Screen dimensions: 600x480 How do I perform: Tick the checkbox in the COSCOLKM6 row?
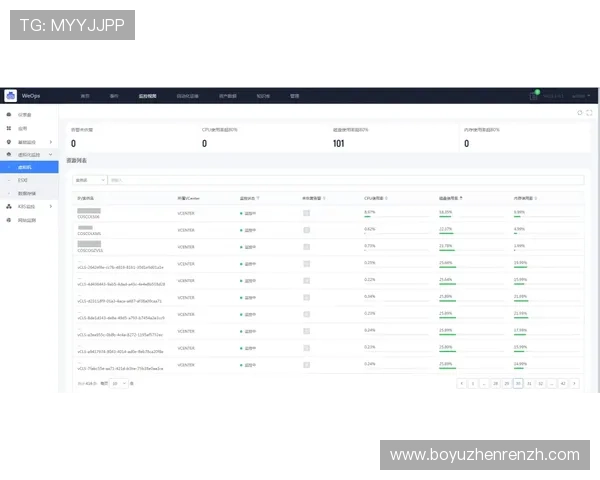point(307,230)
